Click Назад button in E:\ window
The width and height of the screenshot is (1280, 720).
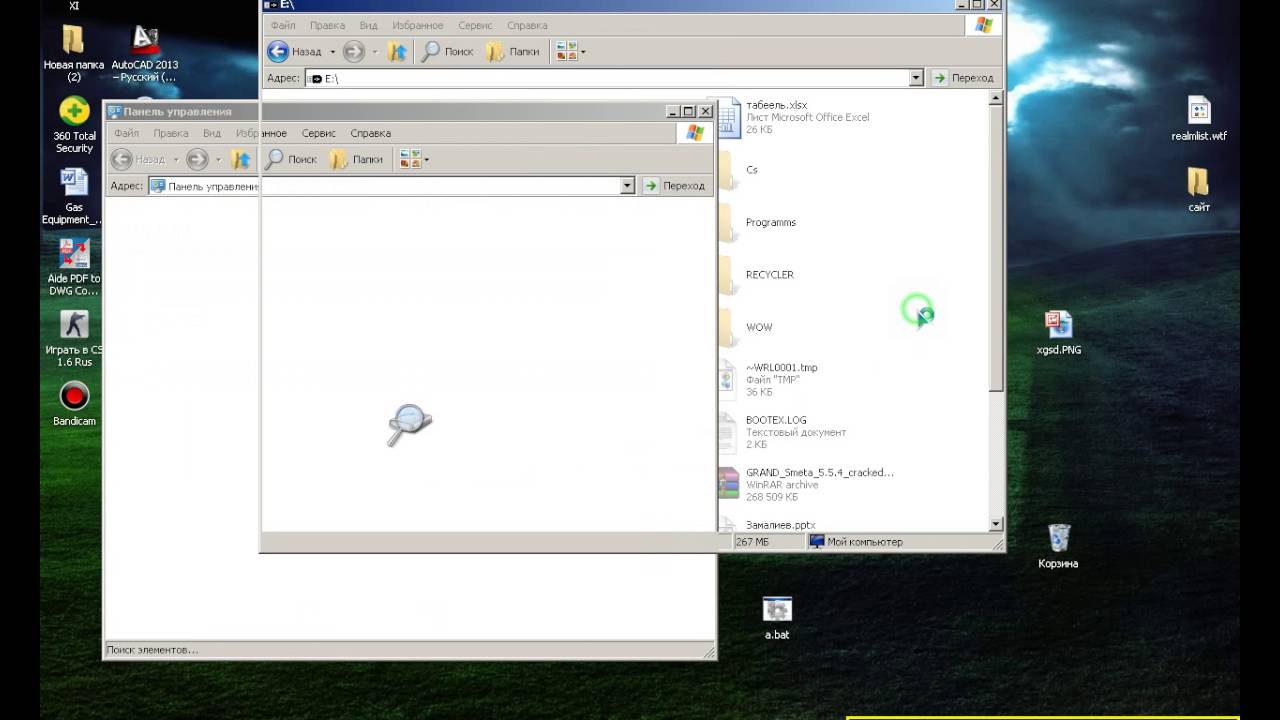point(295,51)
